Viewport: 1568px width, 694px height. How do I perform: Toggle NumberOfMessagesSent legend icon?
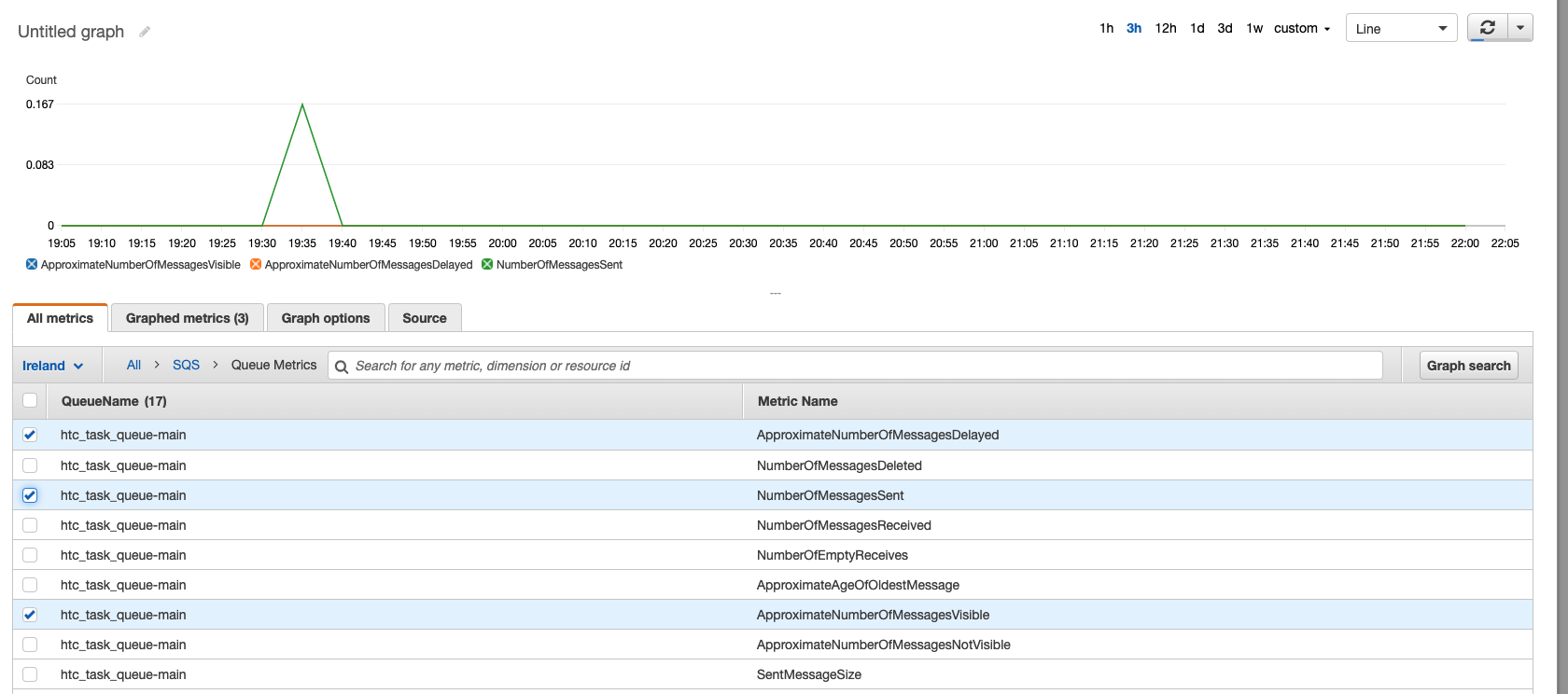click(487, 265)
